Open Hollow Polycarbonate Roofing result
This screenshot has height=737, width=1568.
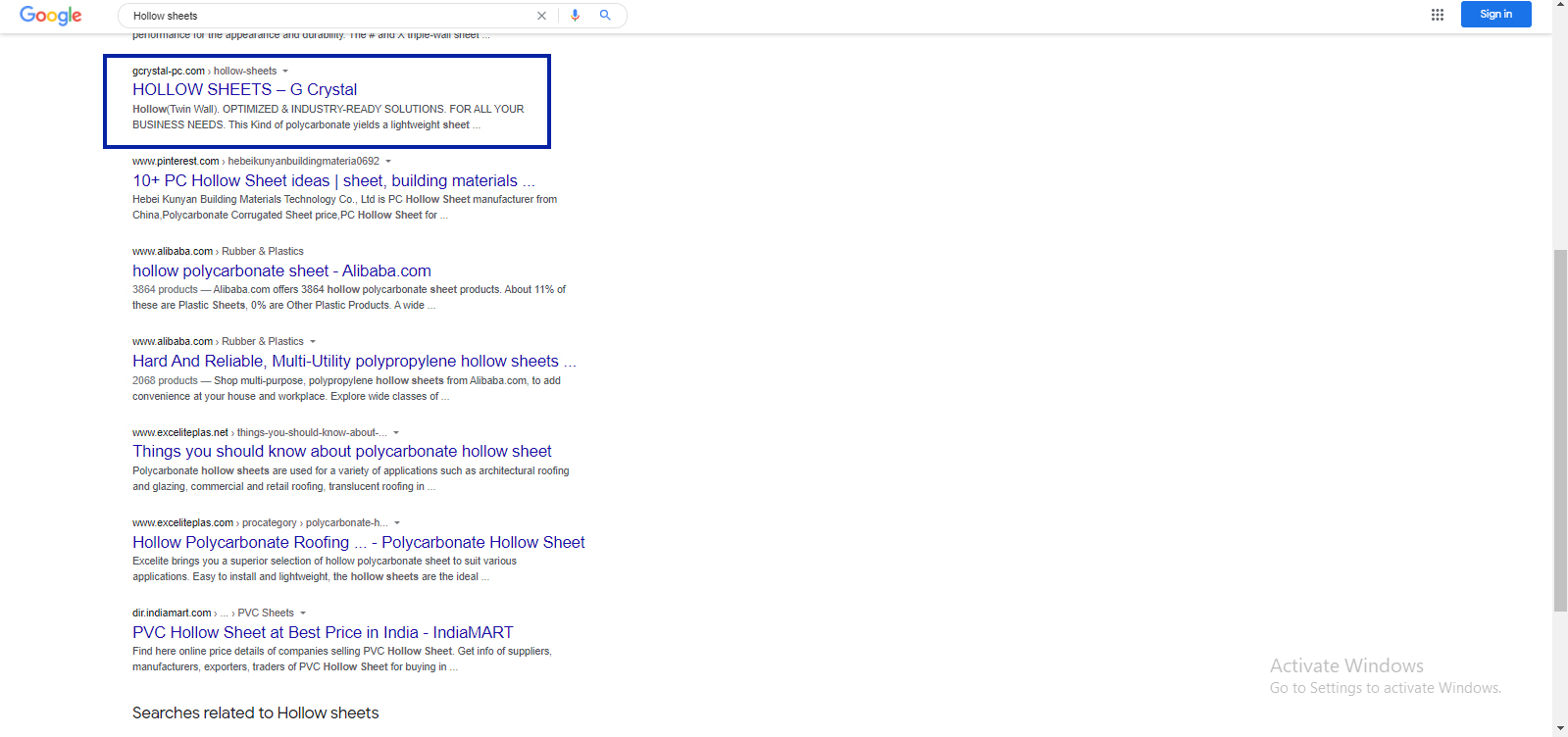(358, 542)
